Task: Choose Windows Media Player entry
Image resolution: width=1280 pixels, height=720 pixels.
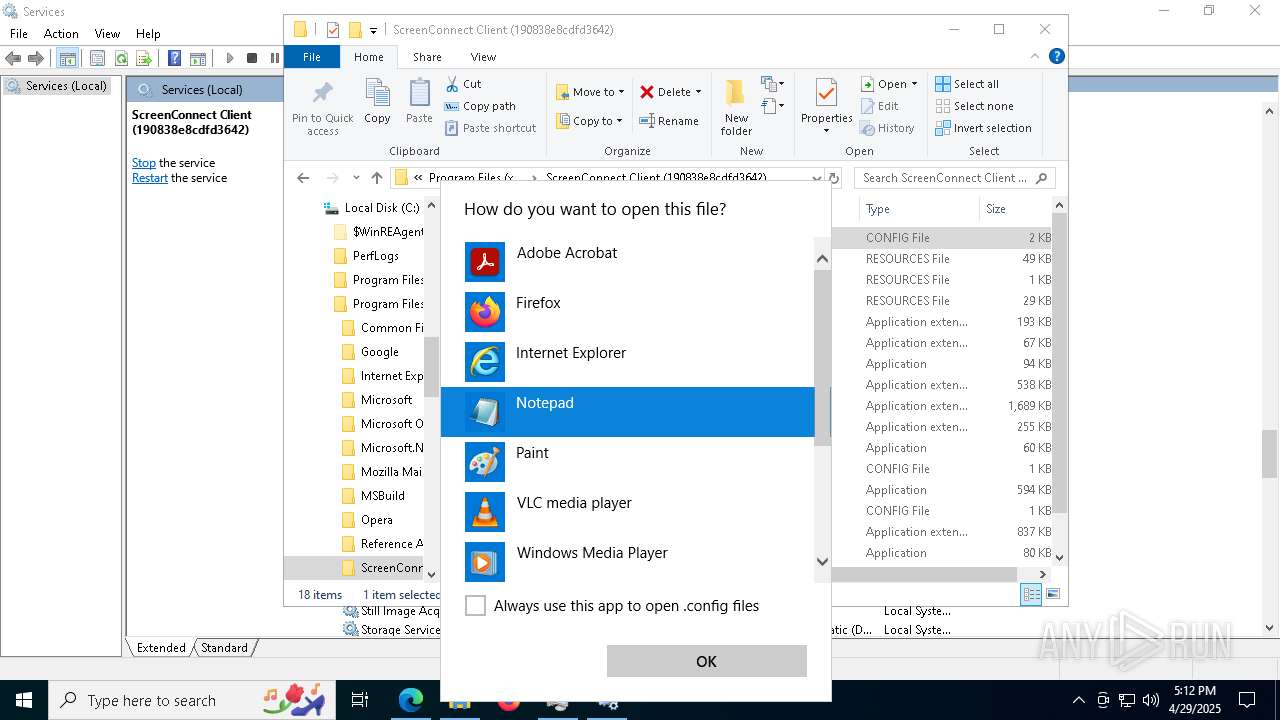Action: click(628, 562)
